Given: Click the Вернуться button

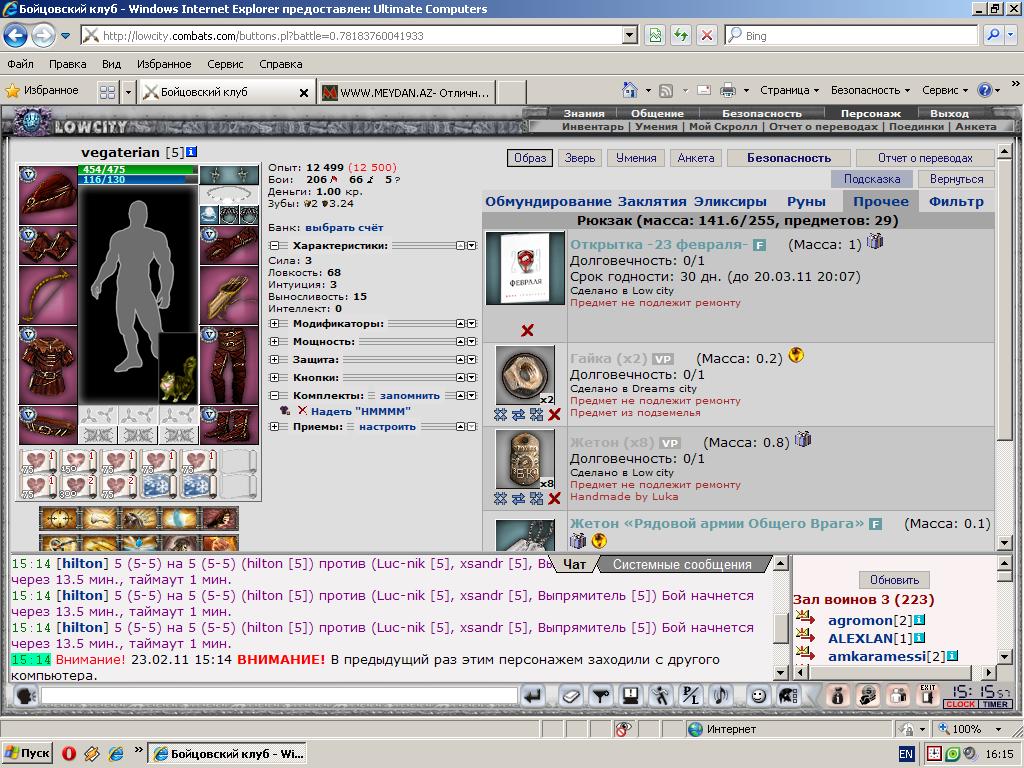Looking at the screenshot, I should [x=956, y=179].
